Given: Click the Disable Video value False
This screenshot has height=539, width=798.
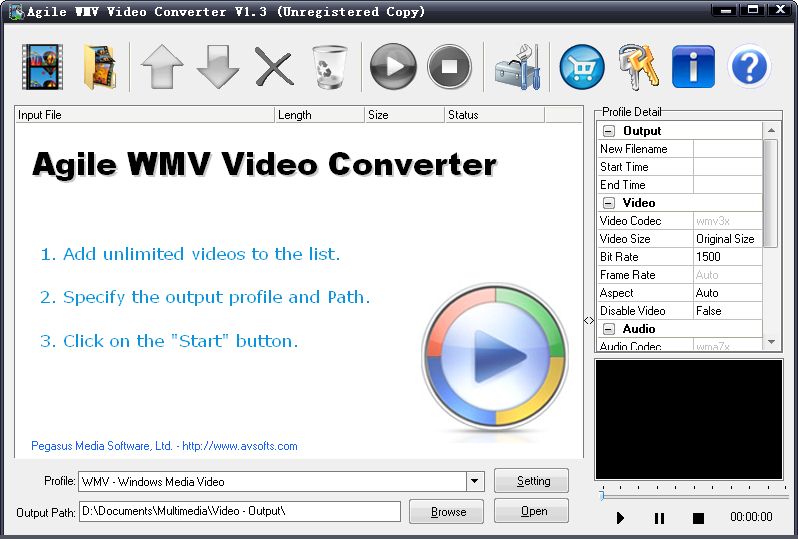Looking at the screenshot, I should 728,310.
